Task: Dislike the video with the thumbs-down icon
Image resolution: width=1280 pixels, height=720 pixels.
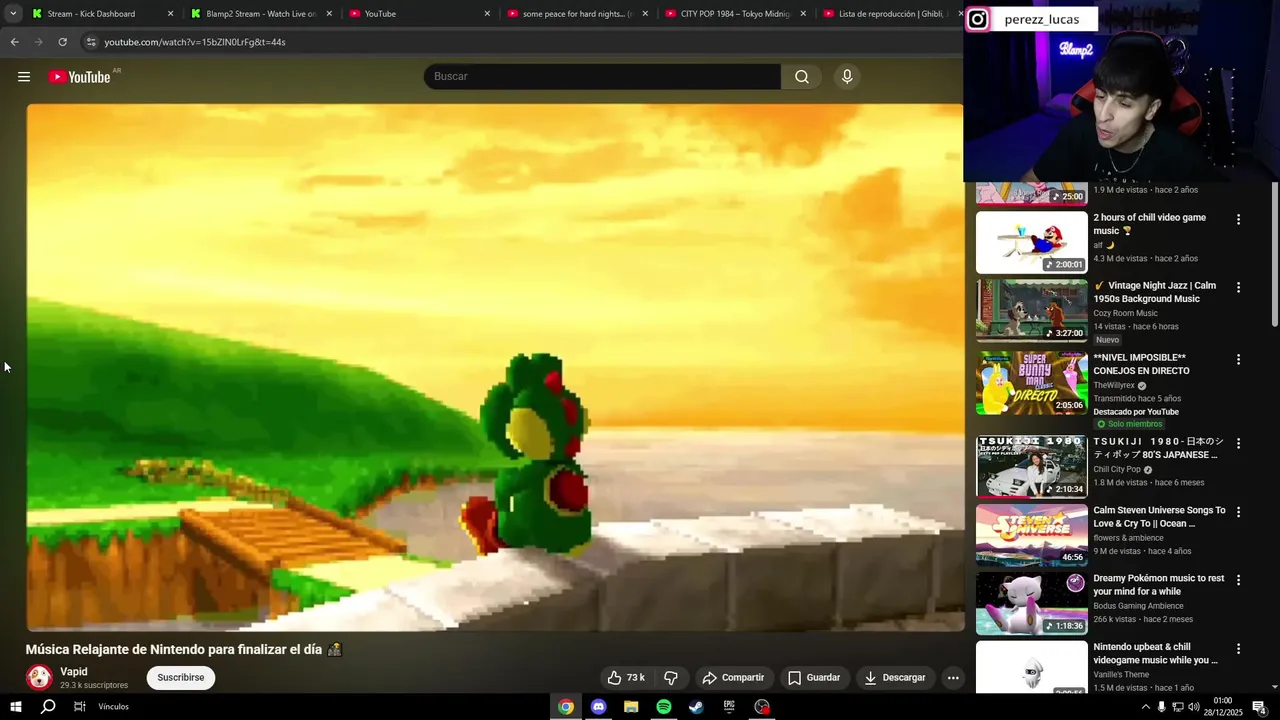Action: click(x=671, y=678)
